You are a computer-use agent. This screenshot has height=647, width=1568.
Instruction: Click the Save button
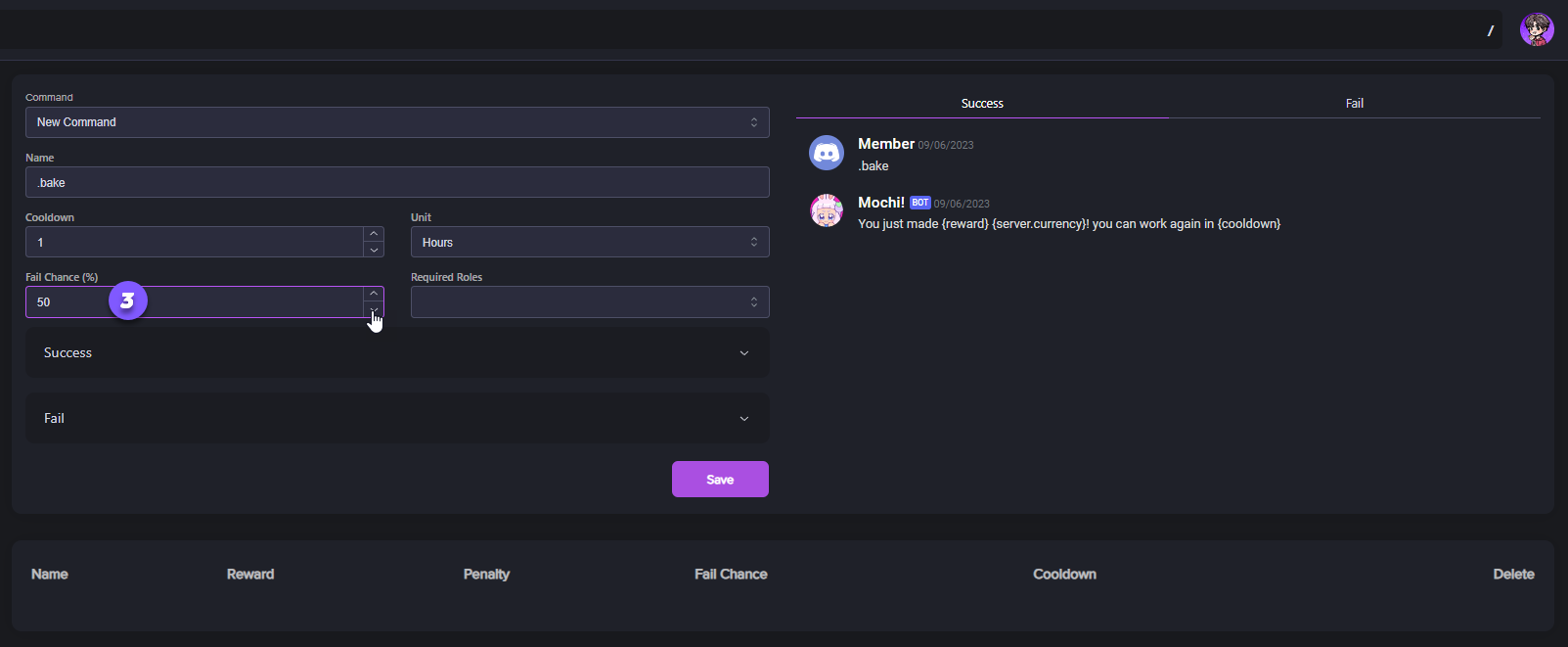(x=720, y=479)
